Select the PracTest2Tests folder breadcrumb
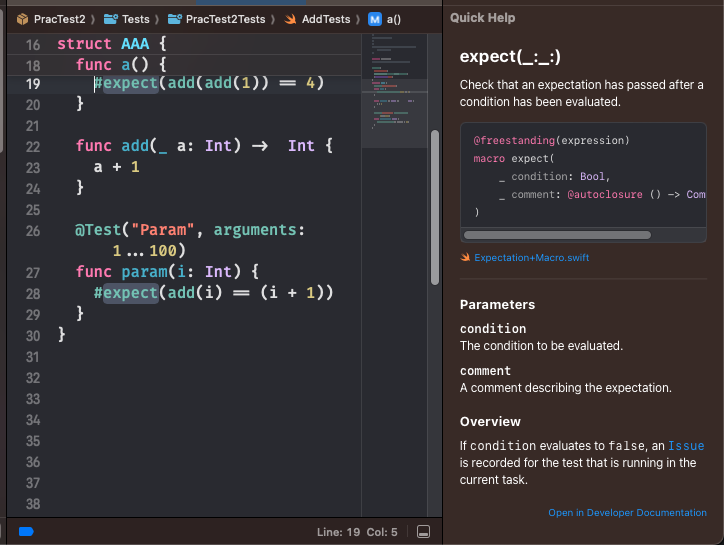724x545 pixels. coord(217,19)
